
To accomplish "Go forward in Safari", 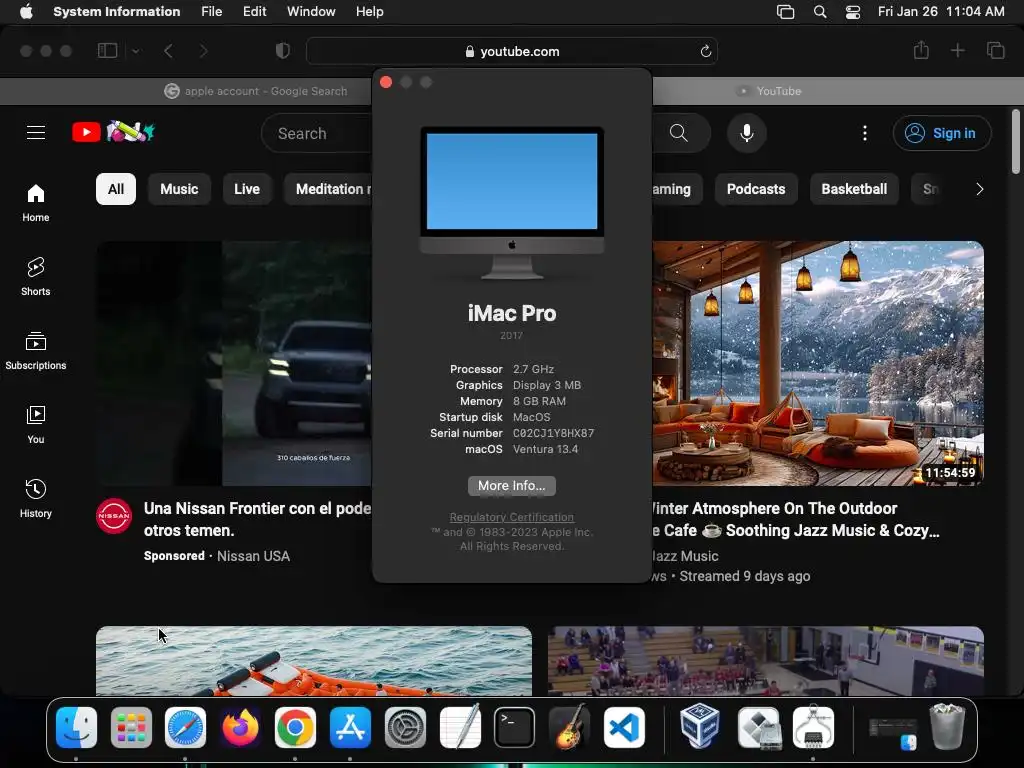I will (x=204, y=51).
